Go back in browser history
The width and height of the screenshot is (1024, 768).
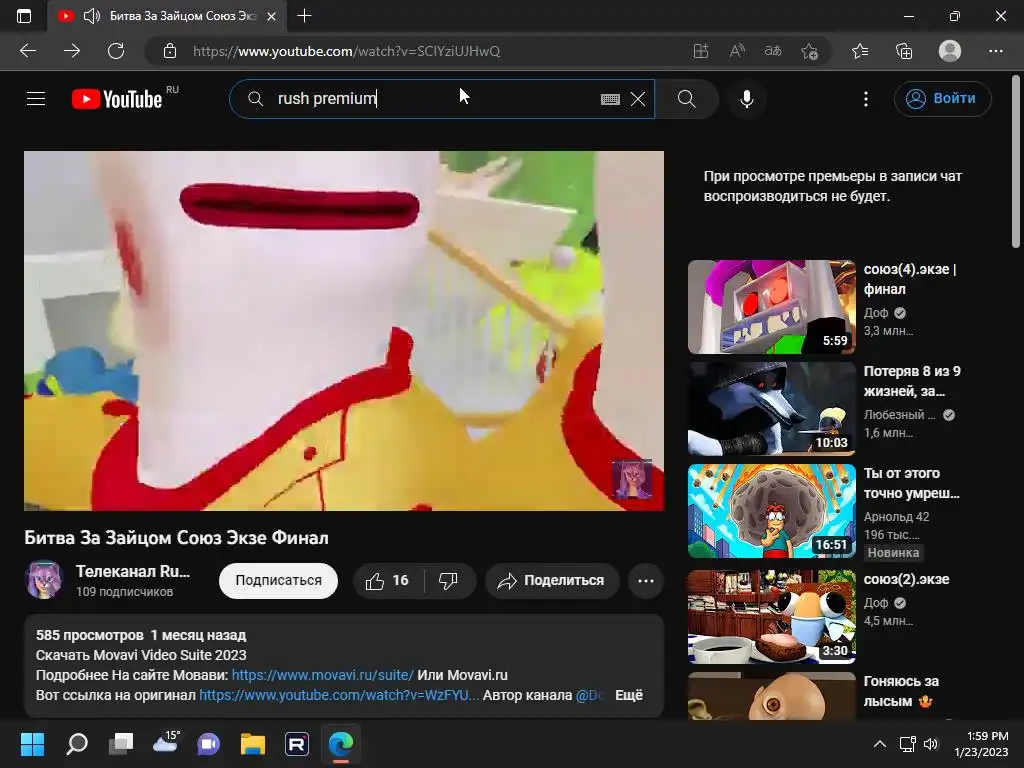[x=28, y=51]
